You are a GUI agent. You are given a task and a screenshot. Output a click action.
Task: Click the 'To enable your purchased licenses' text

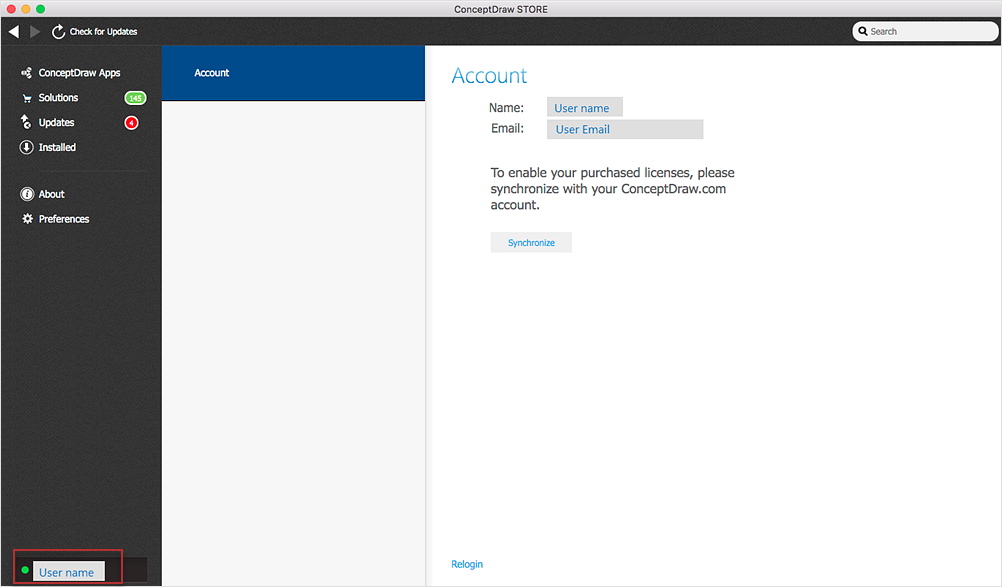(612, 189)
